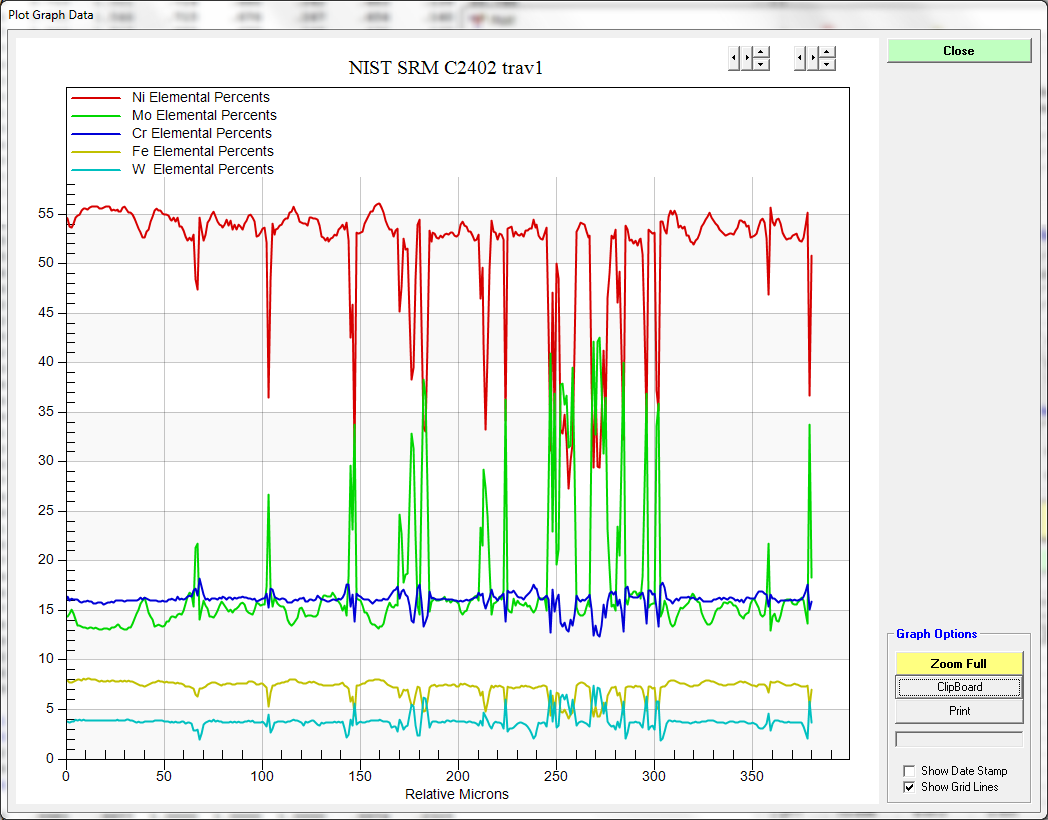Uncheck the Show Grid Lines checkbox

point(909,787)
